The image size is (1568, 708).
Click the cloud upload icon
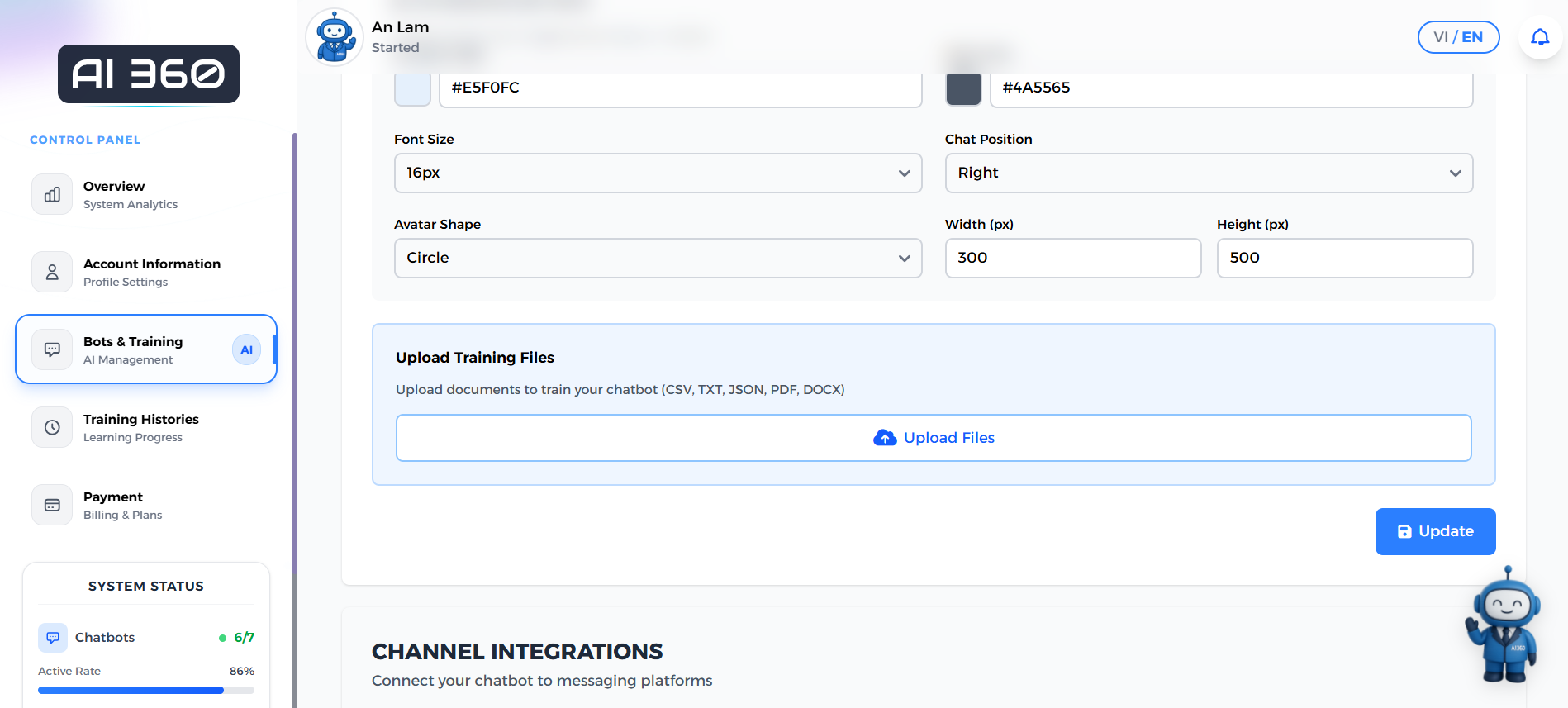click(885, 438)
